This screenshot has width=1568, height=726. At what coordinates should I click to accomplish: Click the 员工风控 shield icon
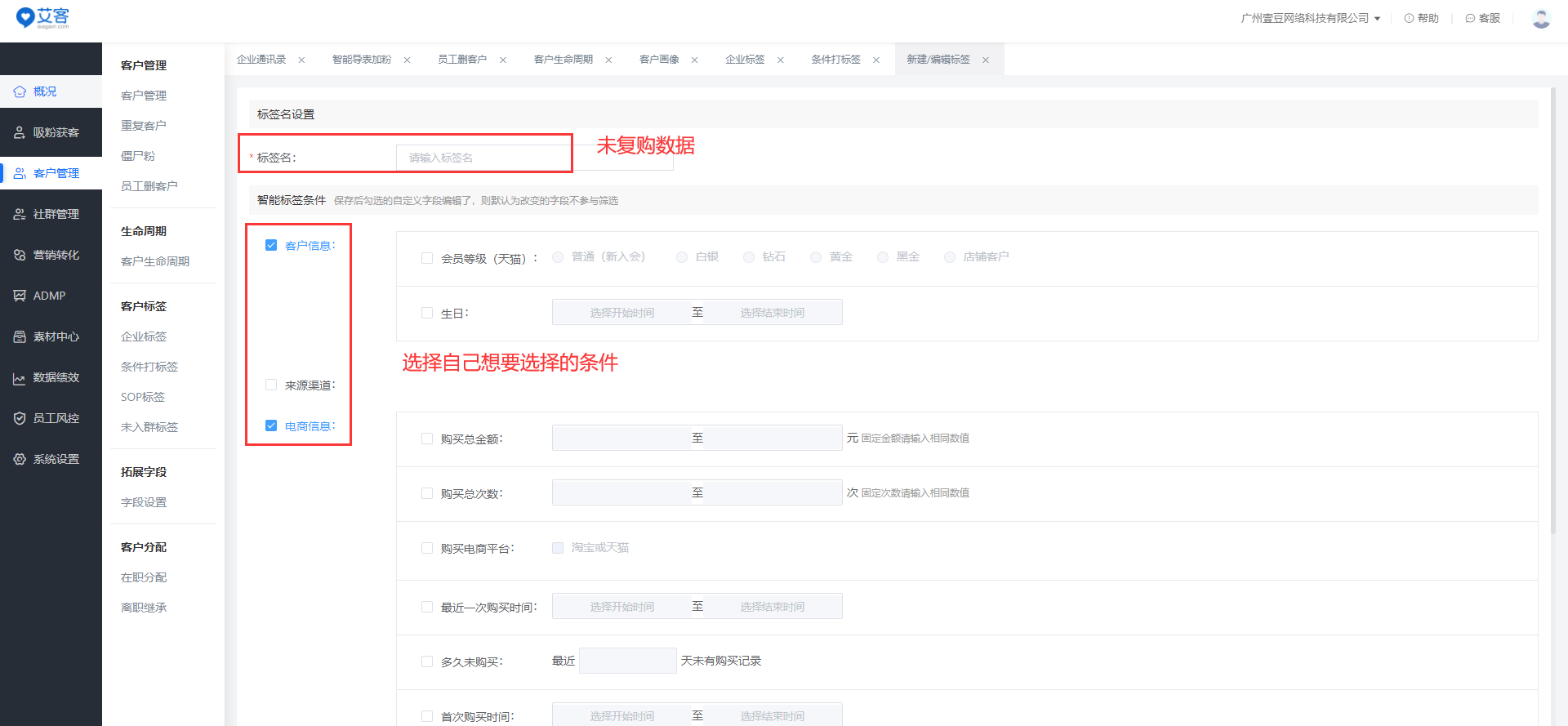[20, 418]
